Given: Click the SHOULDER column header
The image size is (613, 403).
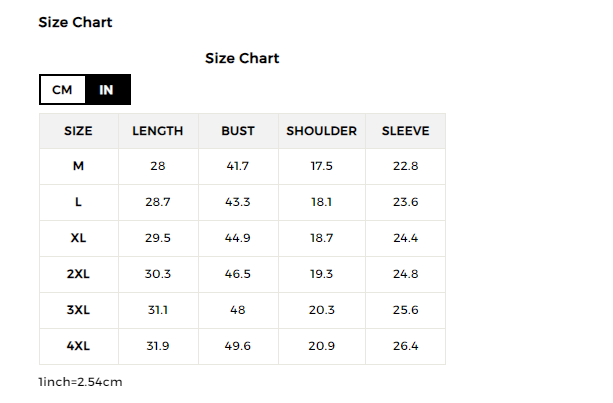Looking at the screenshot, I should pyautogui.click(x=321, y=131).
